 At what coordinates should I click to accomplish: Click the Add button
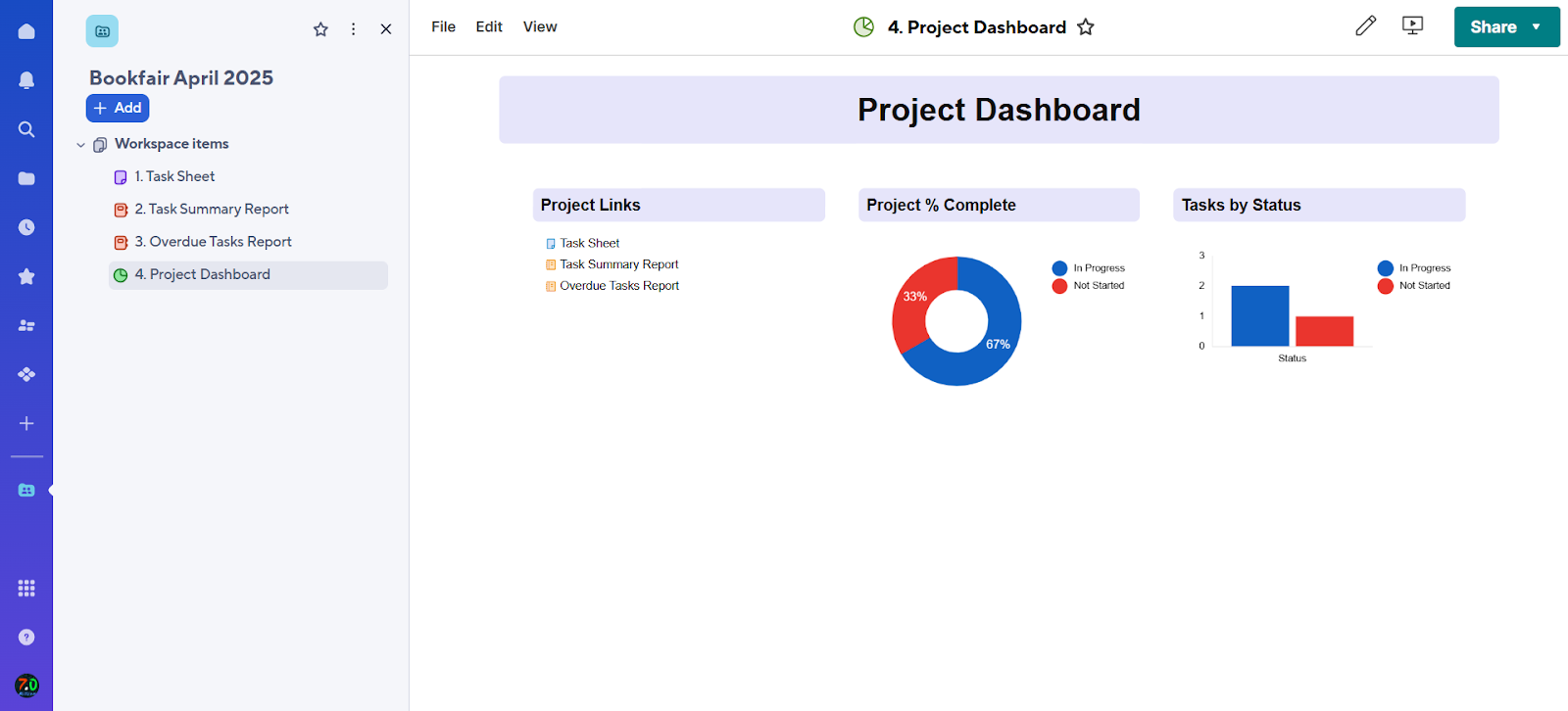[x=118, y=108]
